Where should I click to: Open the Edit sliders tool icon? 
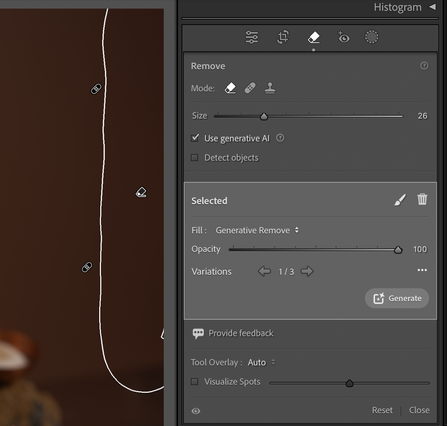click(x=252, y=37)
